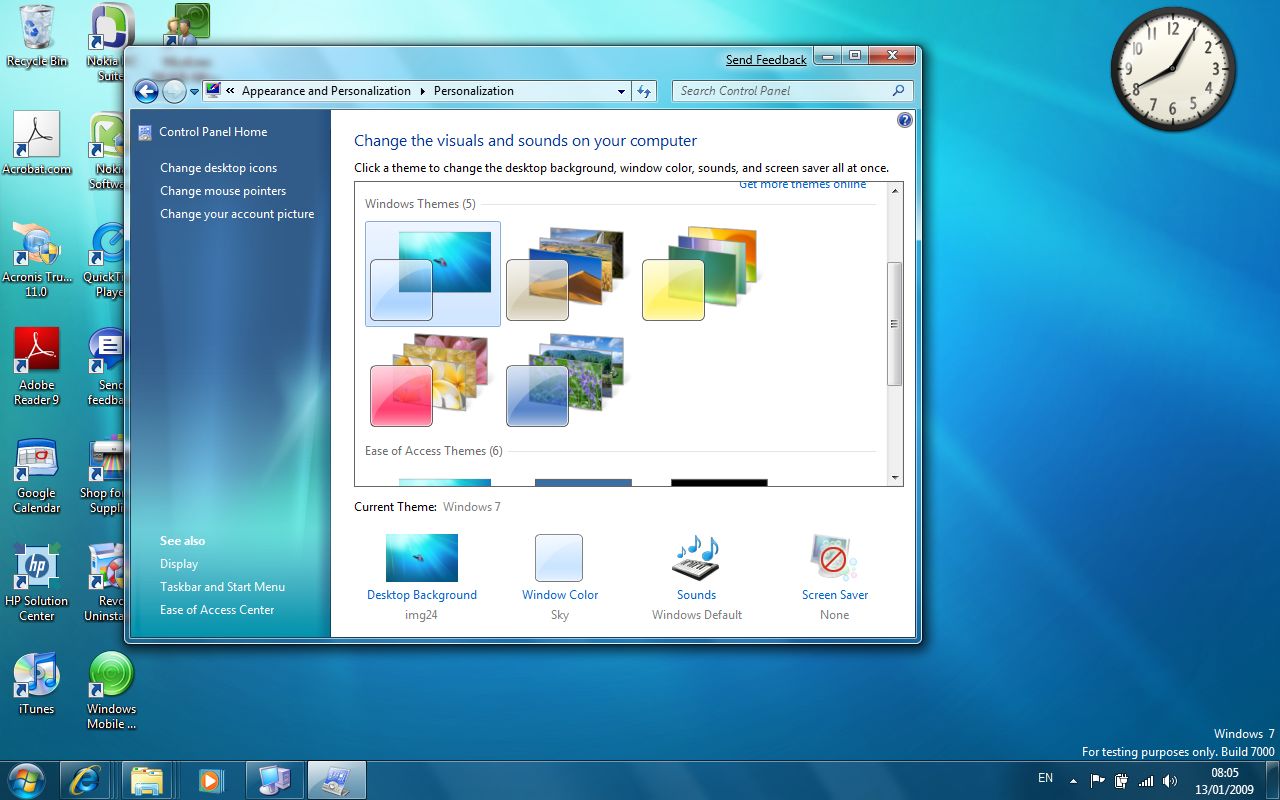Open the address bar history dropdown

point(622,90)
